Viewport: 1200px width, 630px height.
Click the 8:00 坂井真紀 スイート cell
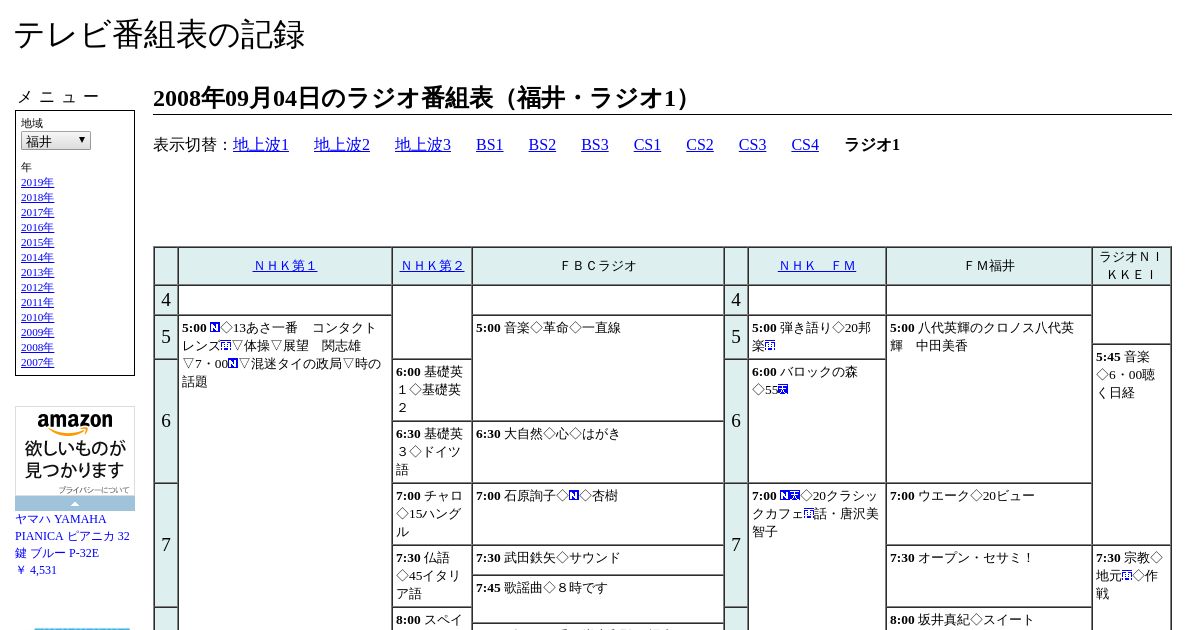(989, 619)
